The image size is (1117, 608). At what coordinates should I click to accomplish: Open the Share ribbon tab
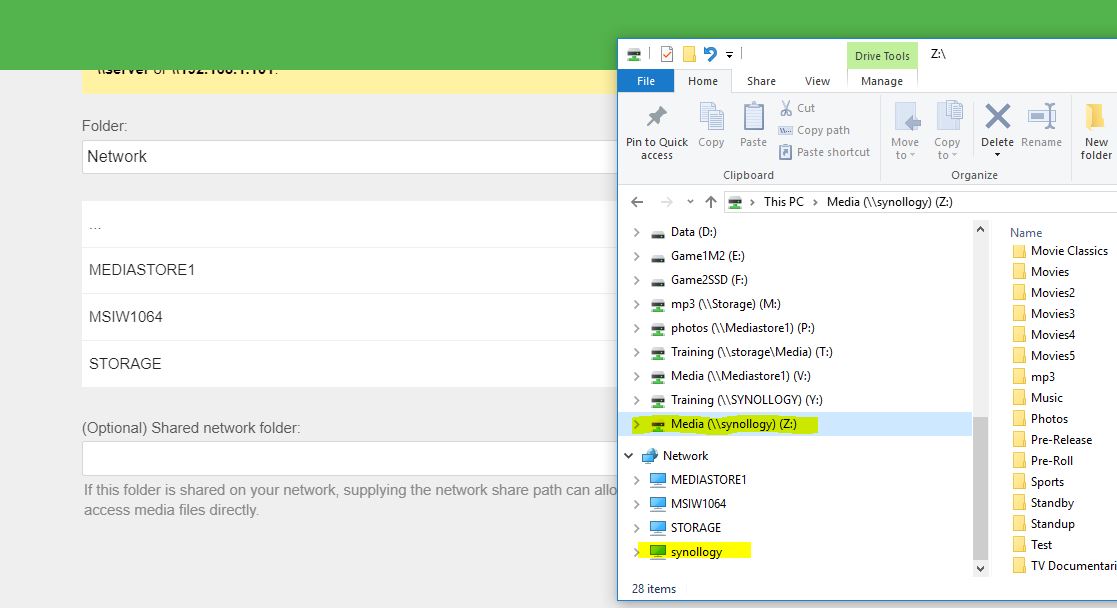(761, 81)
